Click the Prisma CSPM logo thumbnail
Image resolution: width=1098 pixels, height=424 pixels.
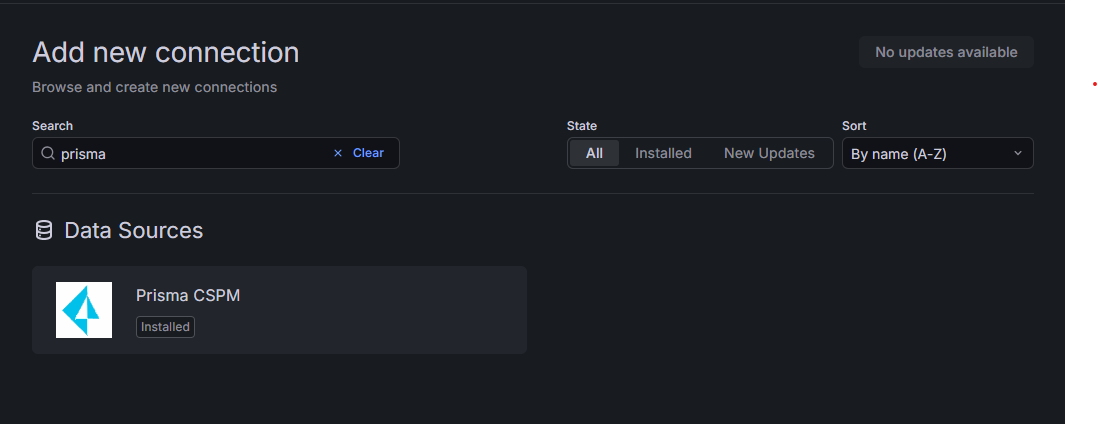84,310
